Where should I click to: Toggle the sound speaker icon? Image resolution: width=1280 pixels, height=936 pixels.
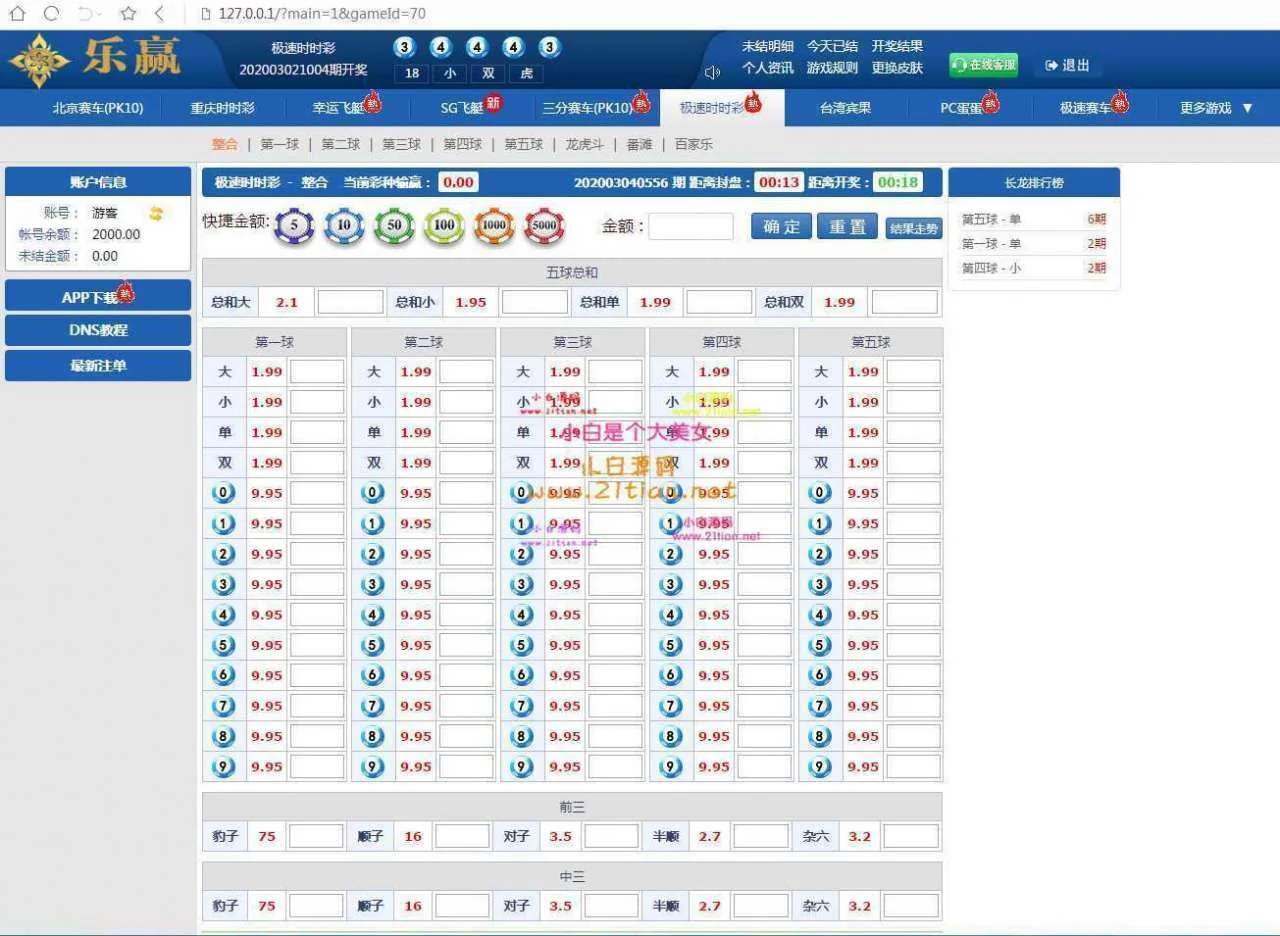pyautogui.click(x=712, y=72)
